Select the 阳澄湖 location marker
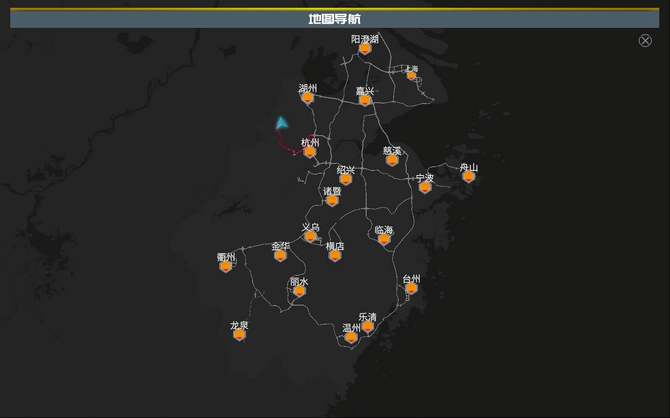This screenshot has height=418, width=670. tap(365, 49)
